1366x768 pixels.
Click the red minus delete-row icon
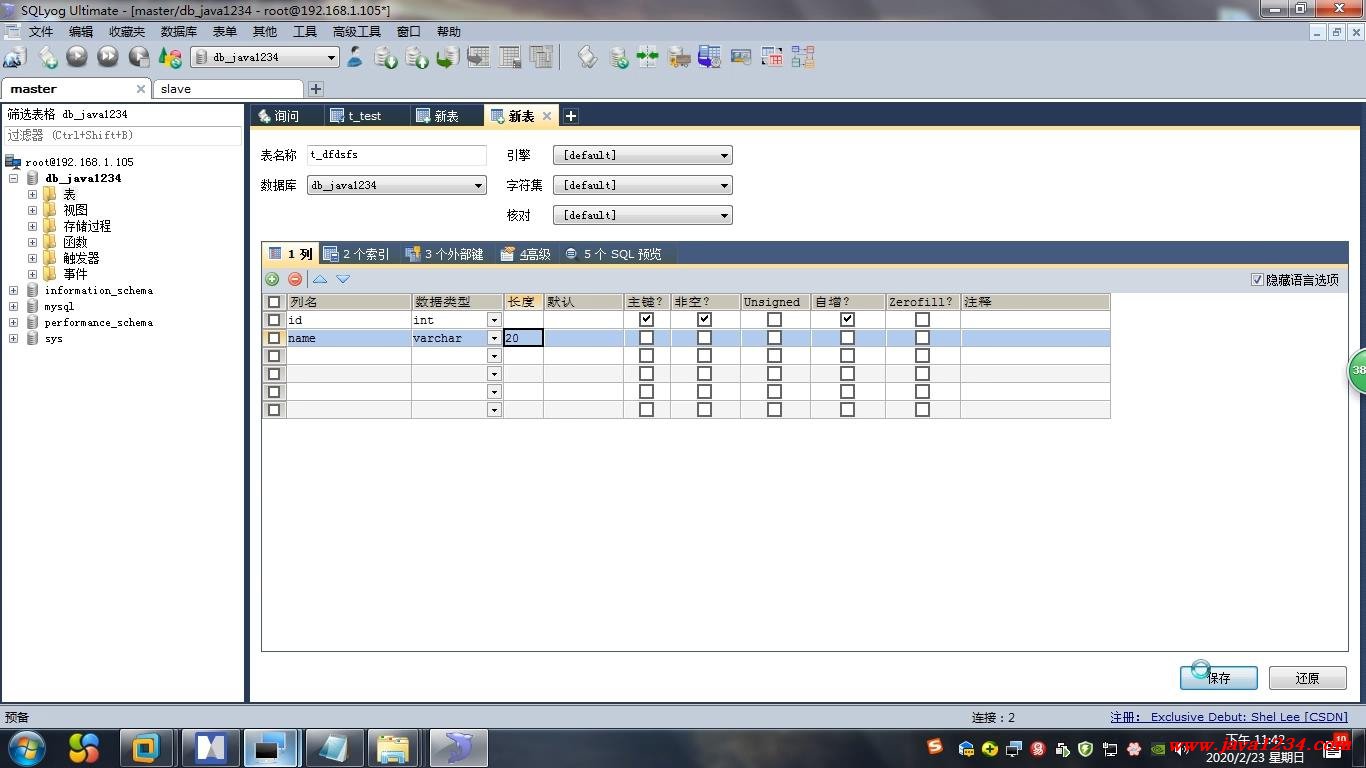coord(294,279)
